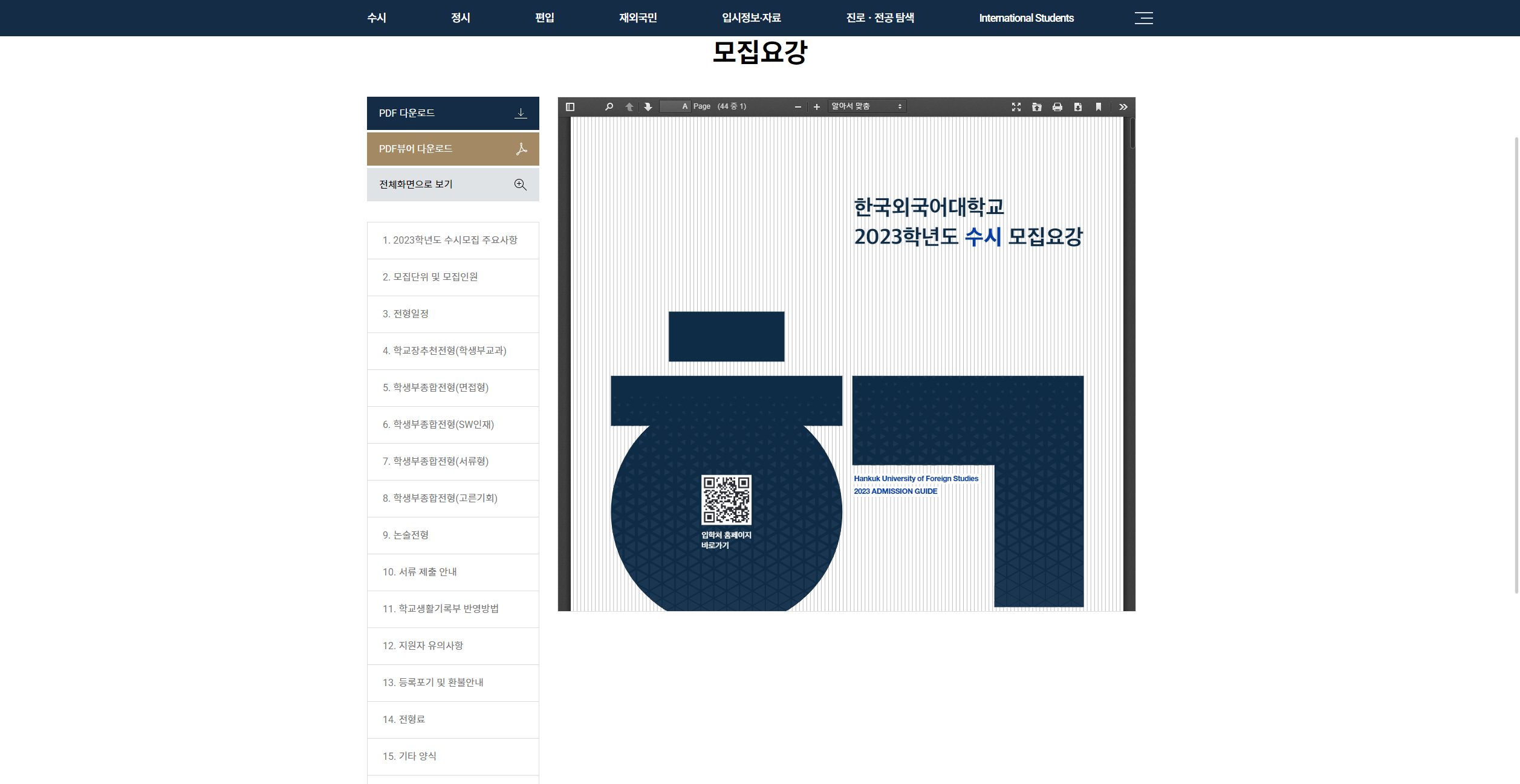Click '입학처 홈페이지 바로가기' text
The height and width of the screenshot is (784, 1520).
[x=726, y=540]
